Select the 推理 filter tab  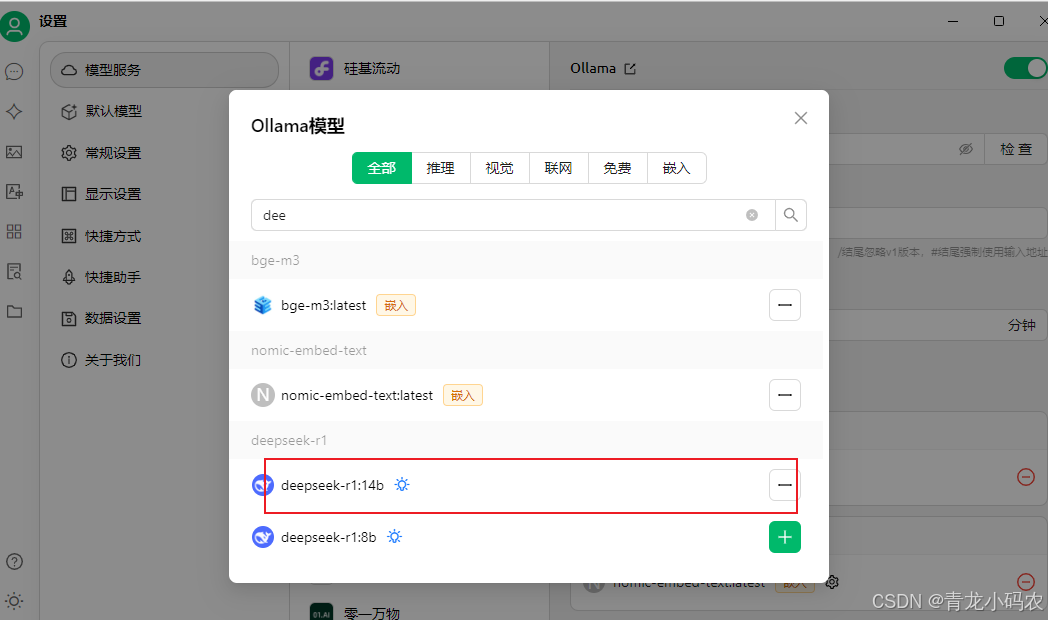pyautogui.click(x=440, y=168)
